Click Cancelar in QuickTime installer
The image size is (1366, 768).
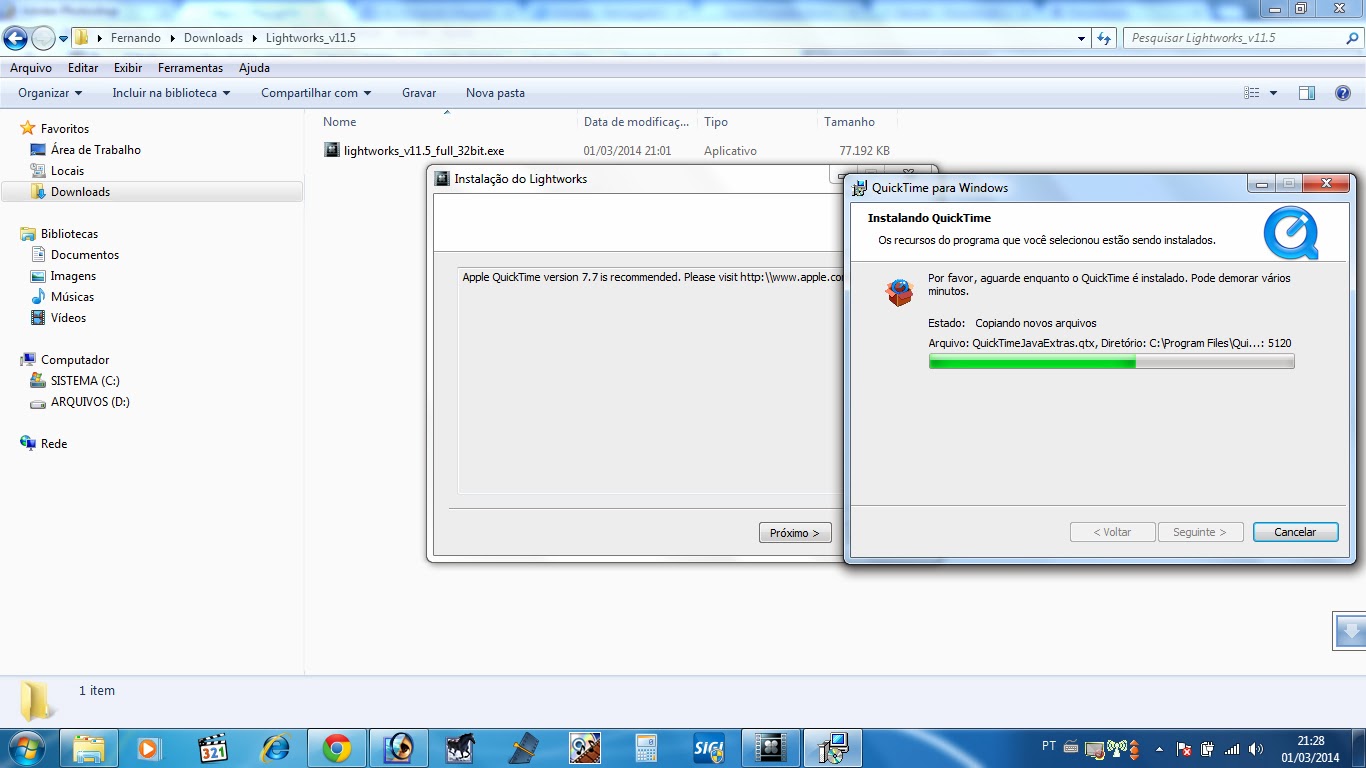1295,532
